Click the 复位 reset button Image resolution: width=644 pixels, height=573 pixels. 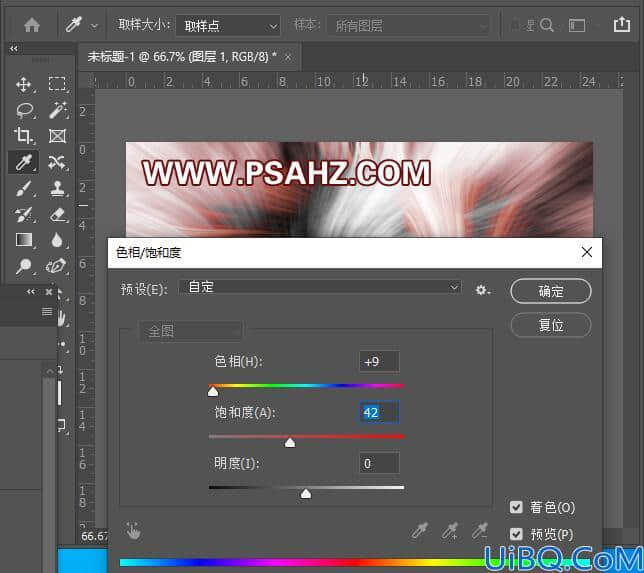tap(551, 325)
